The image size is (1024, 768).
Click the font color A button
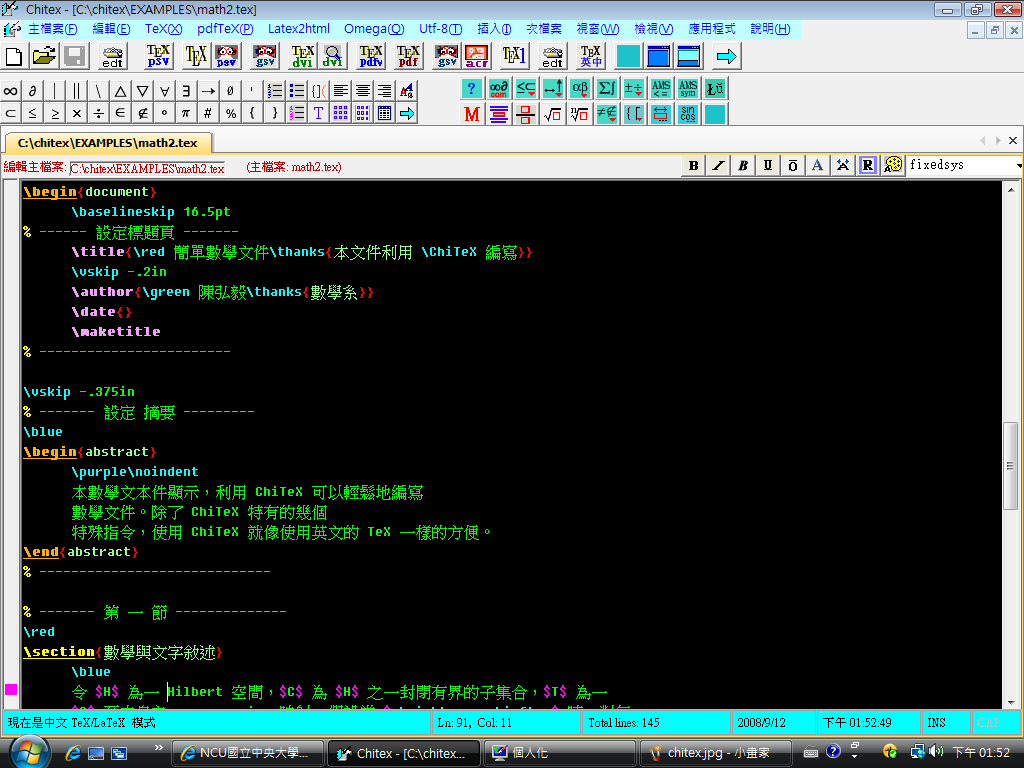click(x=818, y=165)
